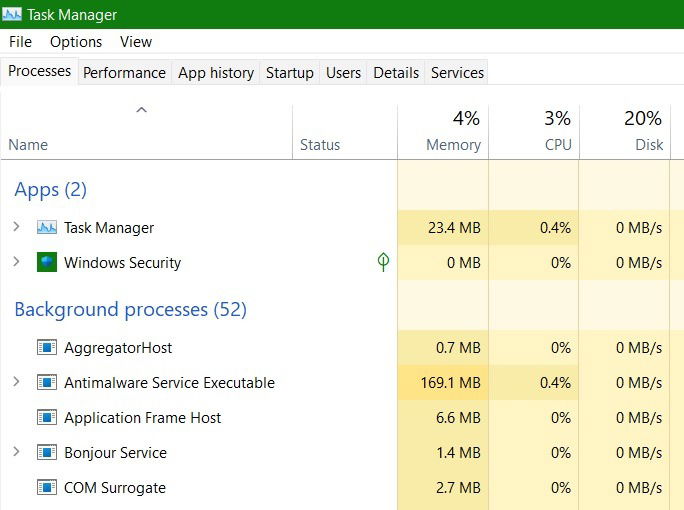Expand the Windows Security app row

tap(16, 261)
